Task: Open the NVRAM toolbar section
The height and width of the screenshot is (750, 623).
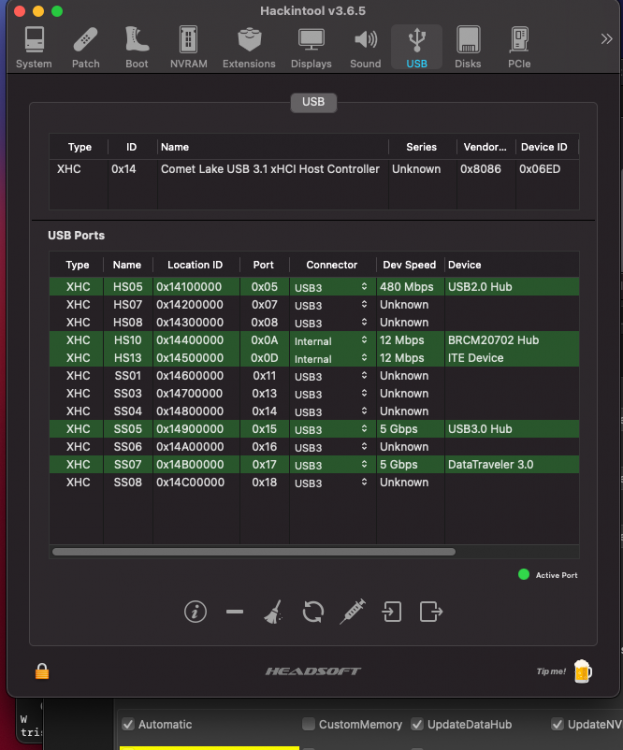Action: point(189,48)
